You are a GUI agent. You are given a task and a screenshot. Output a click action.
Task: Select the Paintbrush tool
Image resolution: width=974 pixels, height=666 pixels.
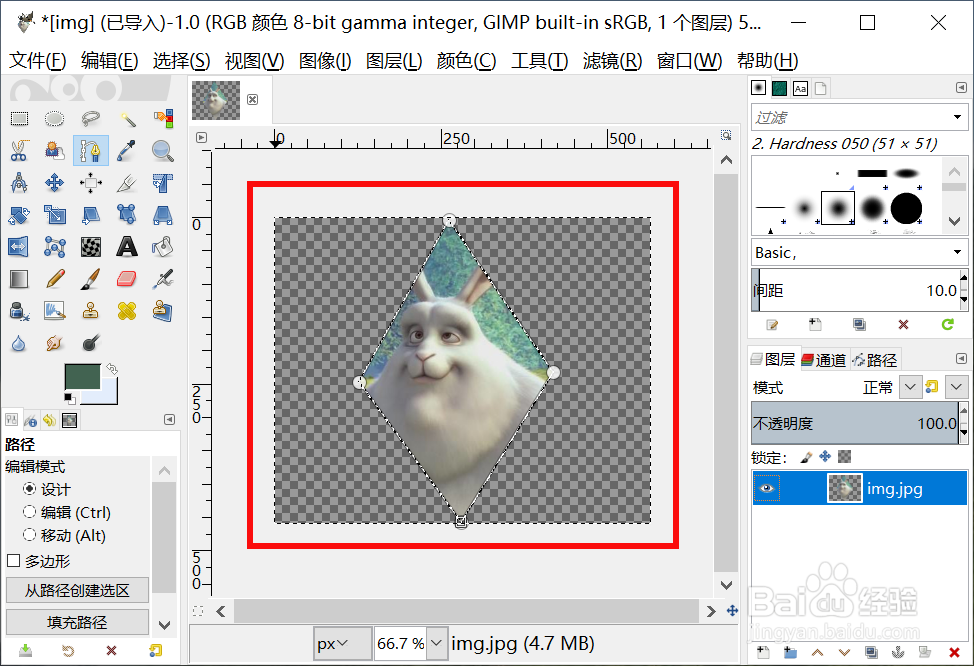[x=91, y=279]
